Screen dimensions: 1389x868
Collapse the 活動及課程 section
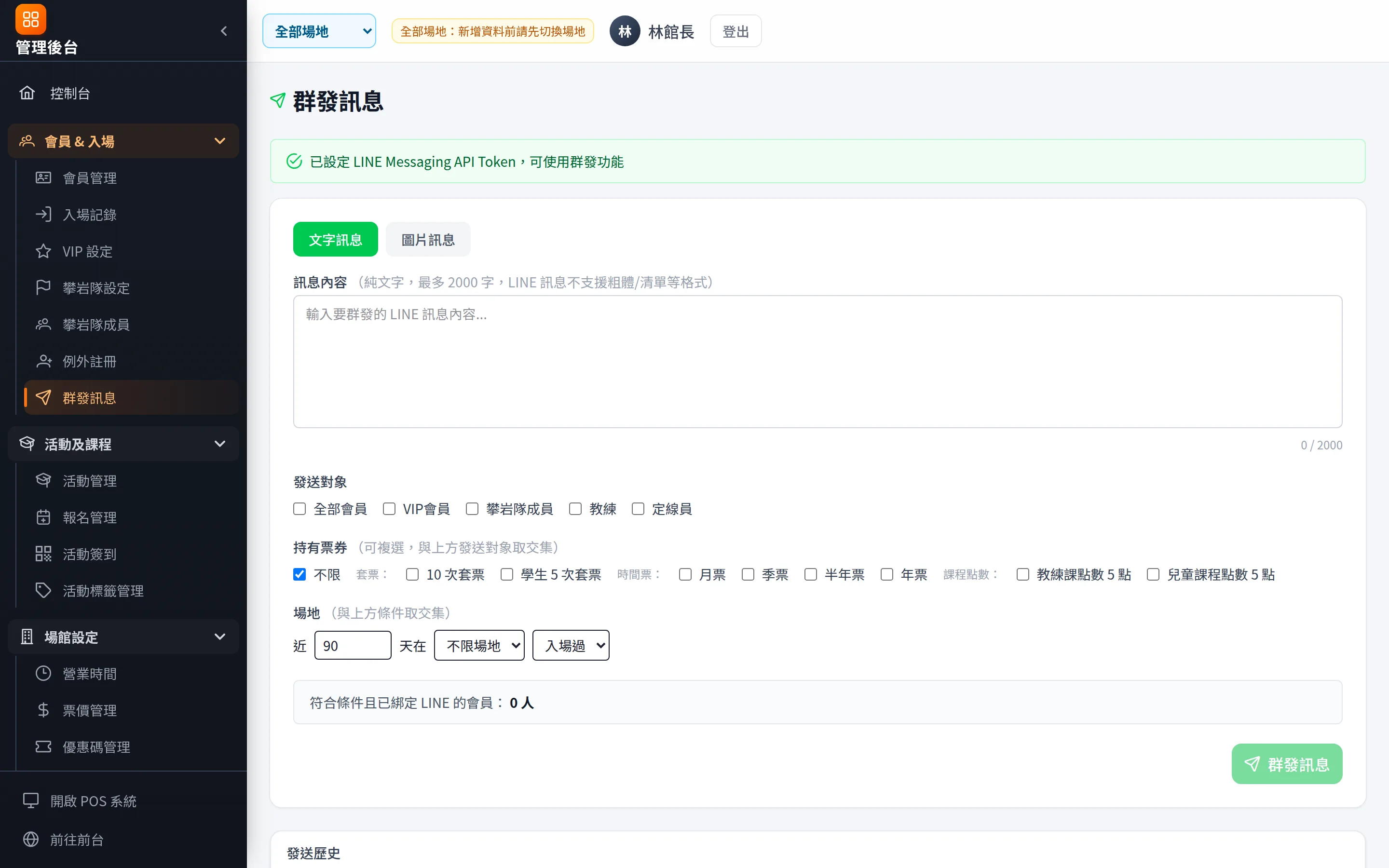tap(123, 444)
